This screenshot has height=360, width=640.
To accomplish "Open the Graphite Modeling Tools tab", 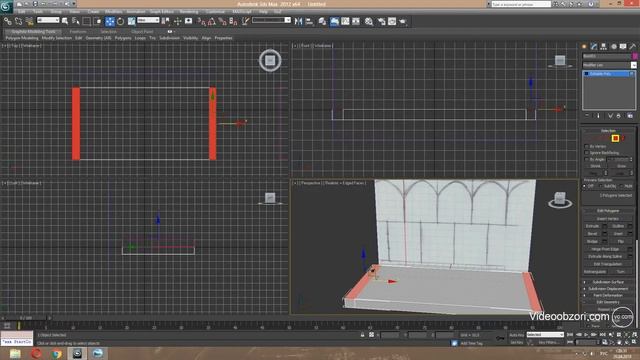I will (x=33, y=31).
